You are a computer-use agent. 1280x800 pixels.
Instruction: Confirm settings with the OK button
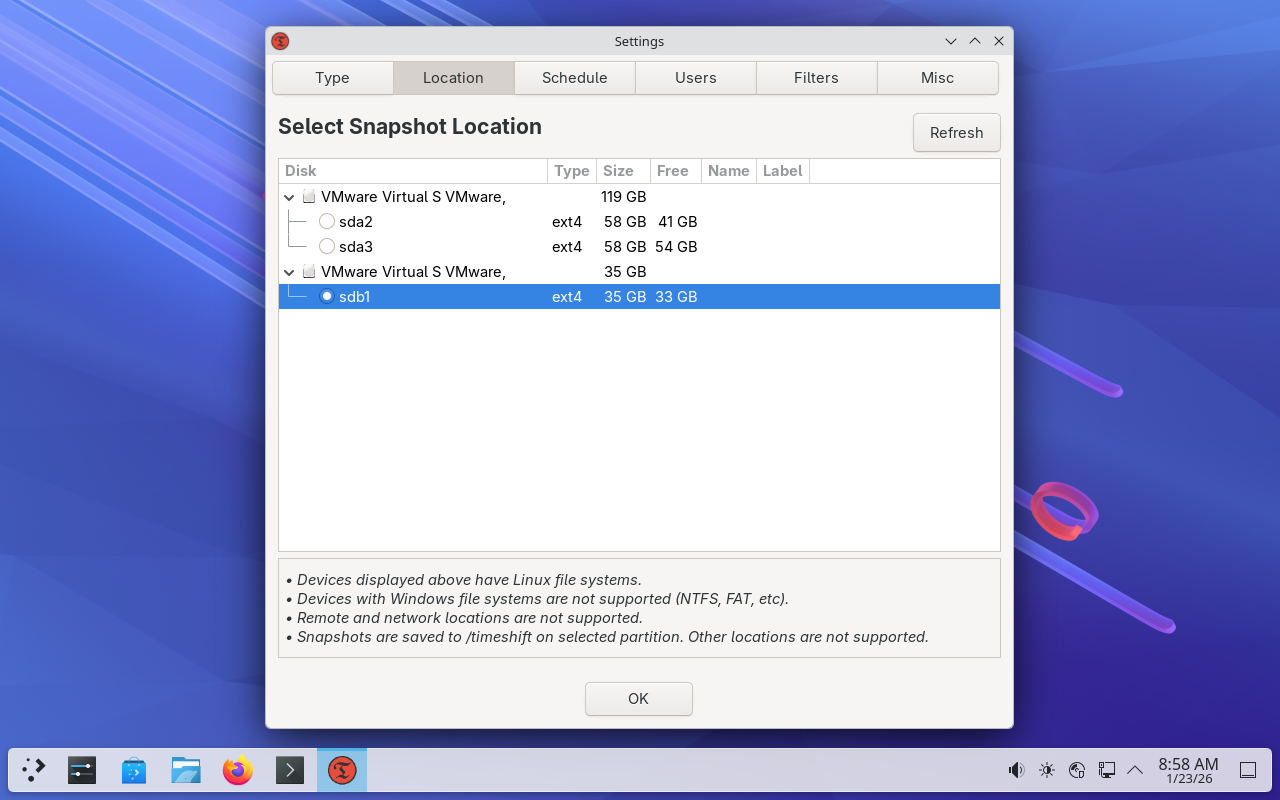click(x=638, y=699)
